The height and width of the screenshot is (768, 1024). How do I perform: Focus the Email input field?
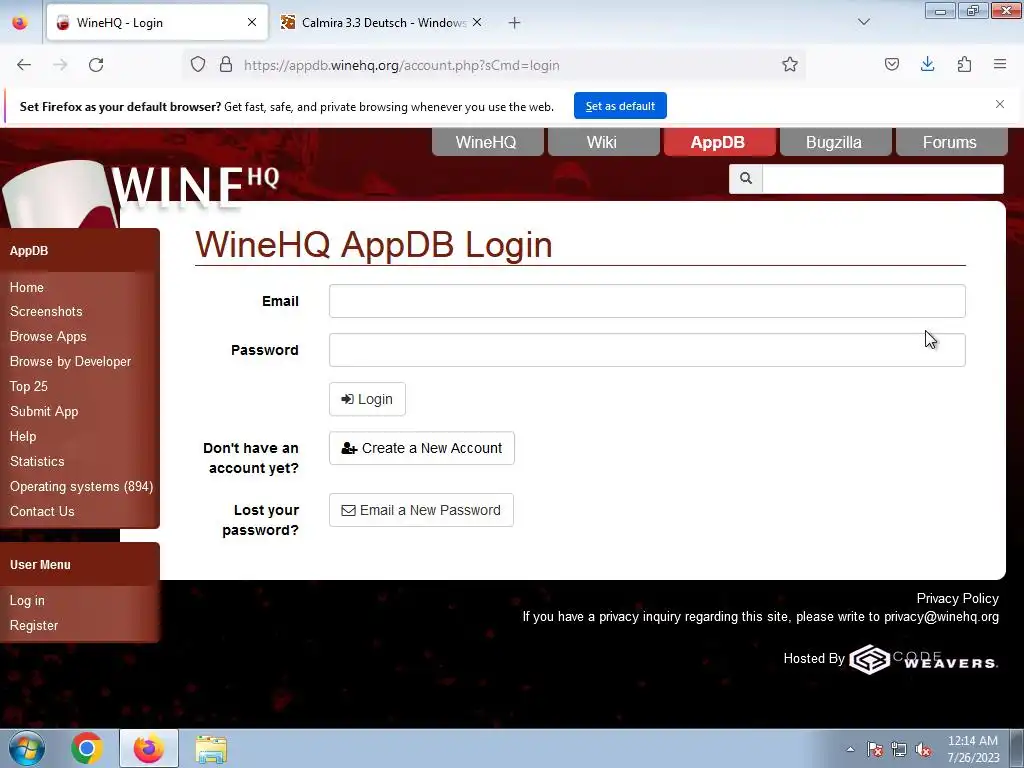tap(647, 301)
